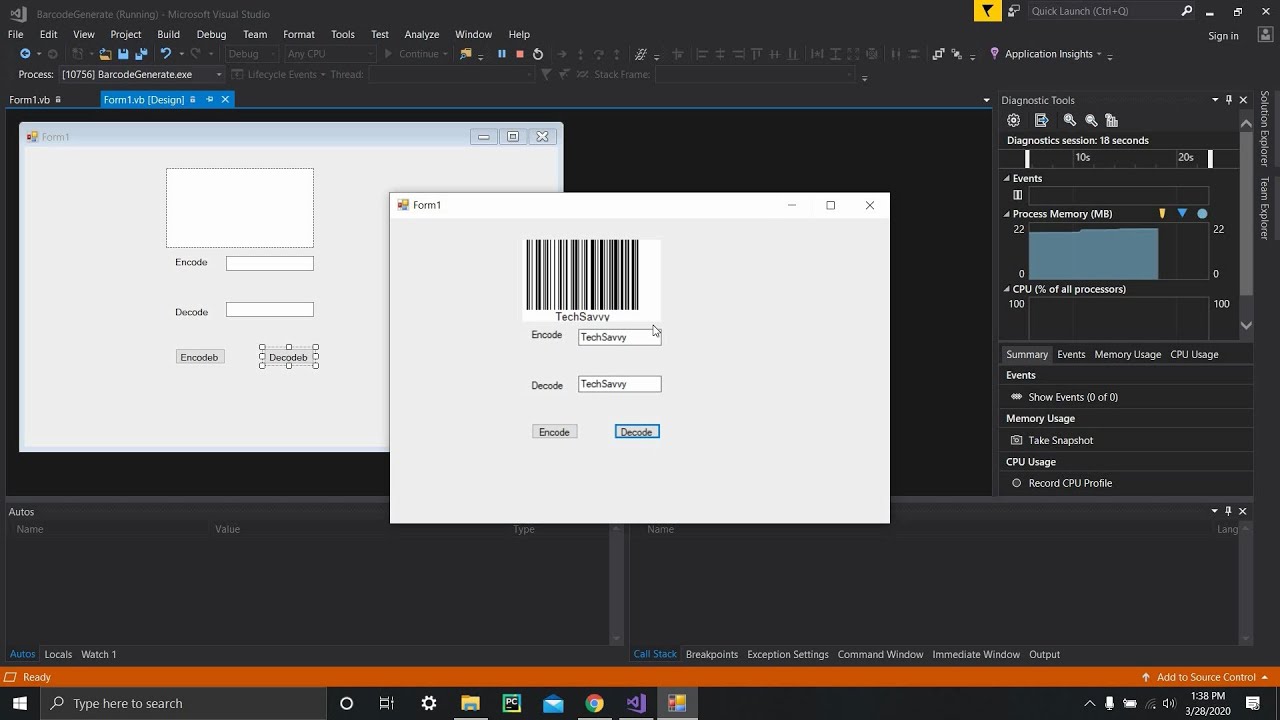Toggle the yellow GC marker in Process Memory
Image resolution: width=1280 pixels, height=720 pixels.
[x=1162, y=214]
